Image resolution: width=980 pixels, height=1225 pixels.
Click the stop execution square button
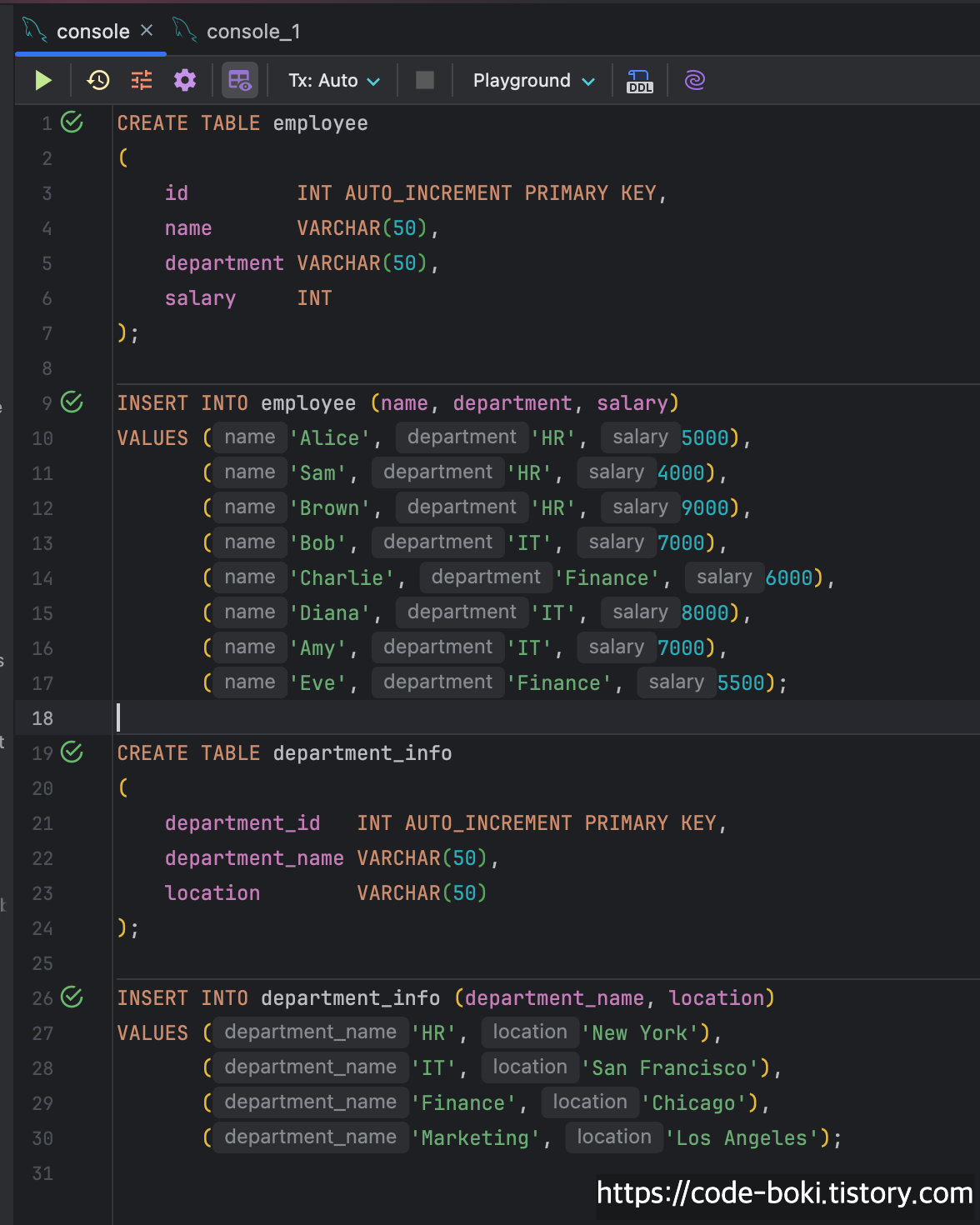425,80
